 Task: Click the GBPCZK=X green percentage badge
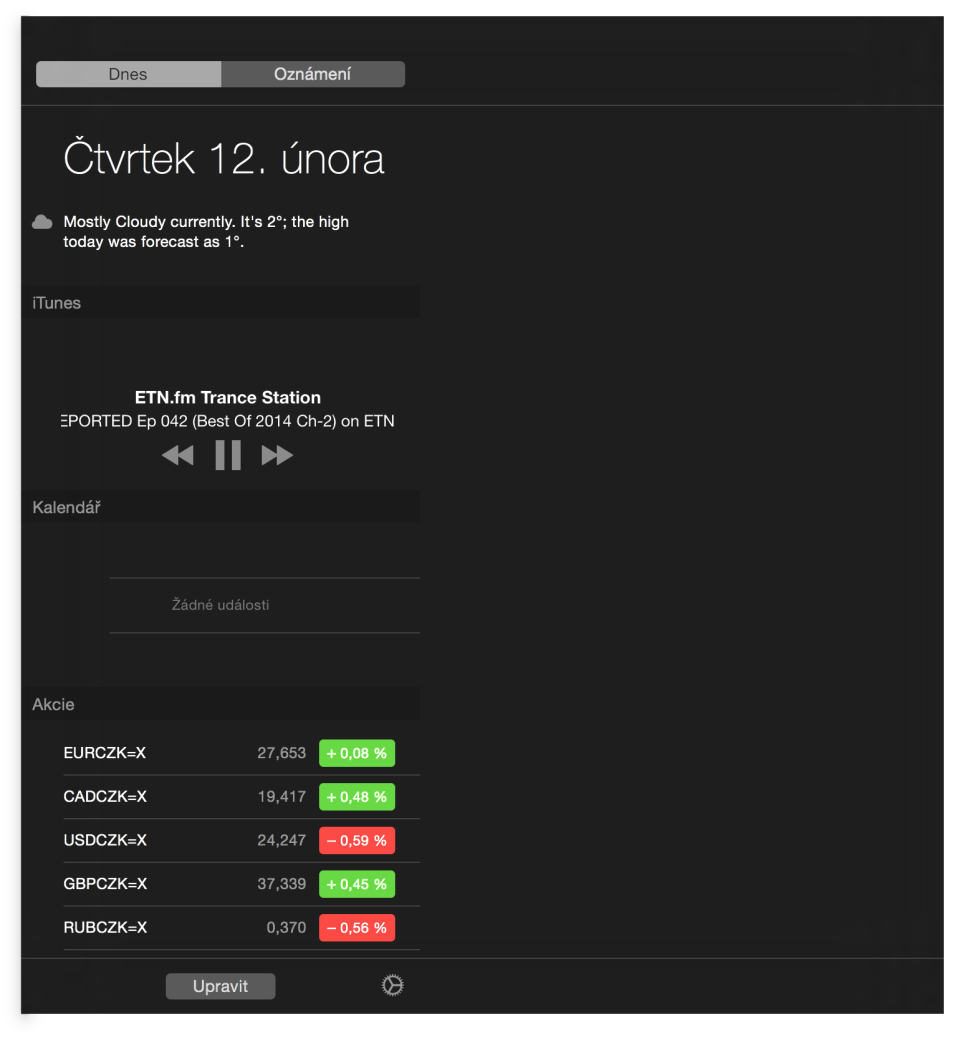(x=356, y=884)
